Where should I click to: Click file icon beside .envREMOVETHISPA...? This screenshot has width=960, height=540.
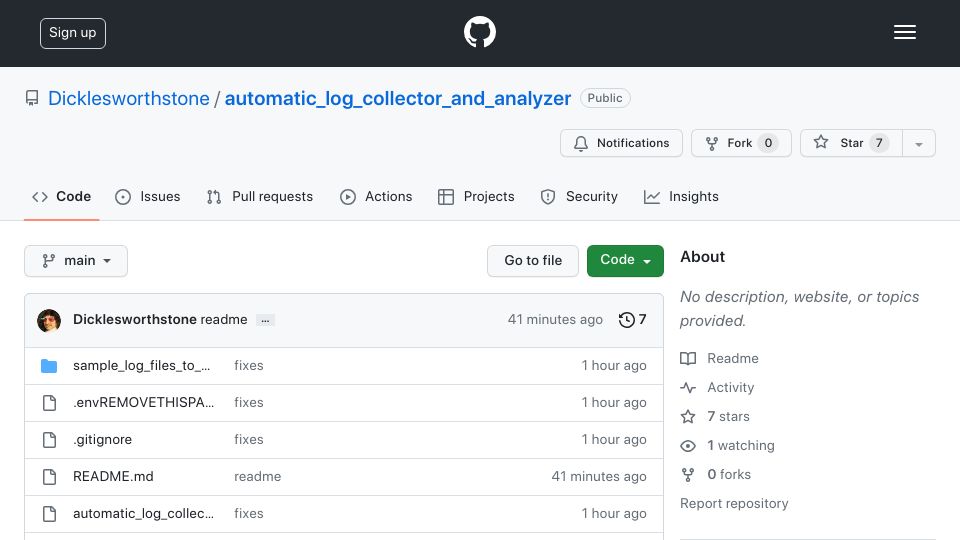click(x=50, y=403)
